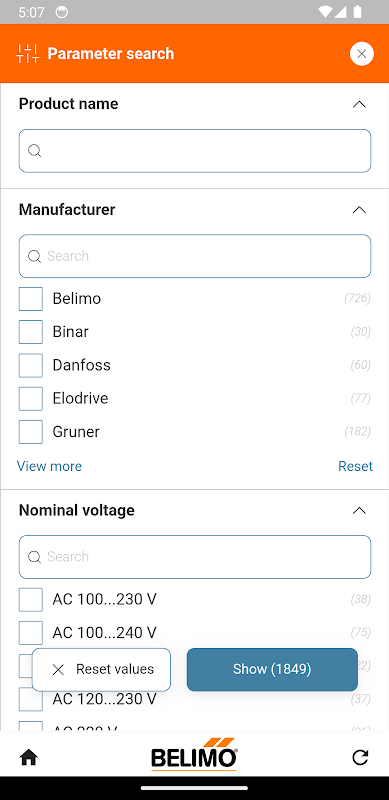Tap the parameter sliders icon in header
The height and width of the screenshot is (800, 389).
tap(28, 54)
